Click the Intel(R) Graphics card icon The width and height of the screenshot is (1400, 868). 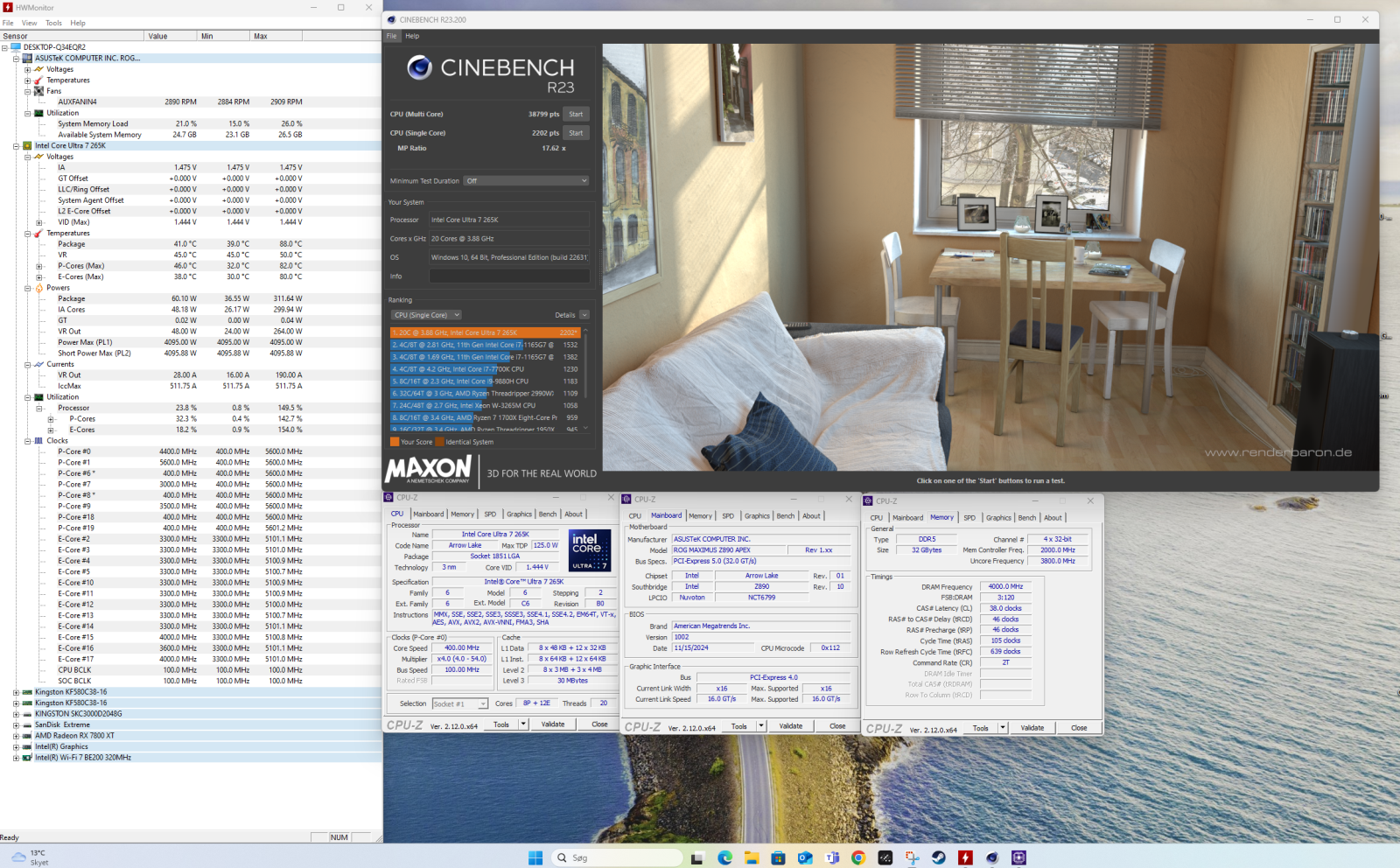[x=27, y=746]
